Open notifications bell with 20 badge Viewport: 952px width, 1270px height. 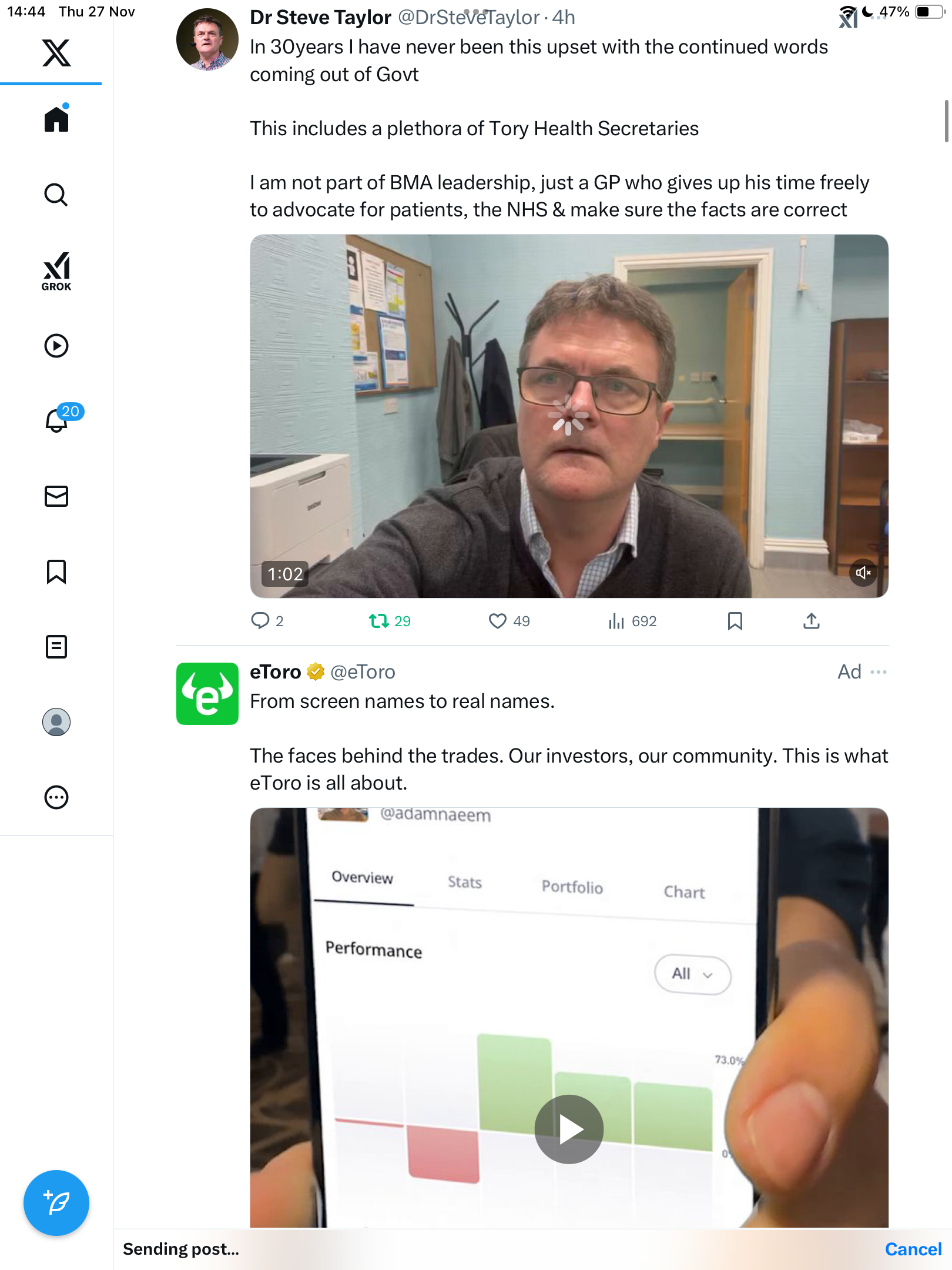(x=58, y=420)
